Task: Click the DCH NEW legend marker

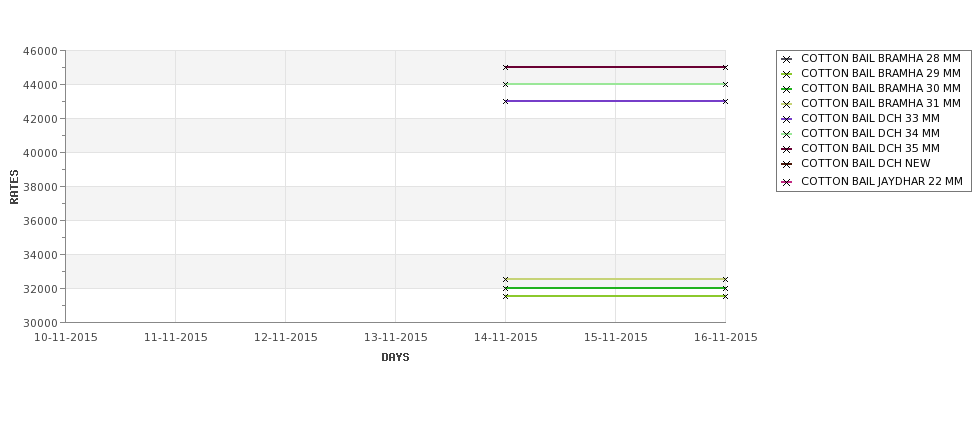Action: tap(786, 164)
